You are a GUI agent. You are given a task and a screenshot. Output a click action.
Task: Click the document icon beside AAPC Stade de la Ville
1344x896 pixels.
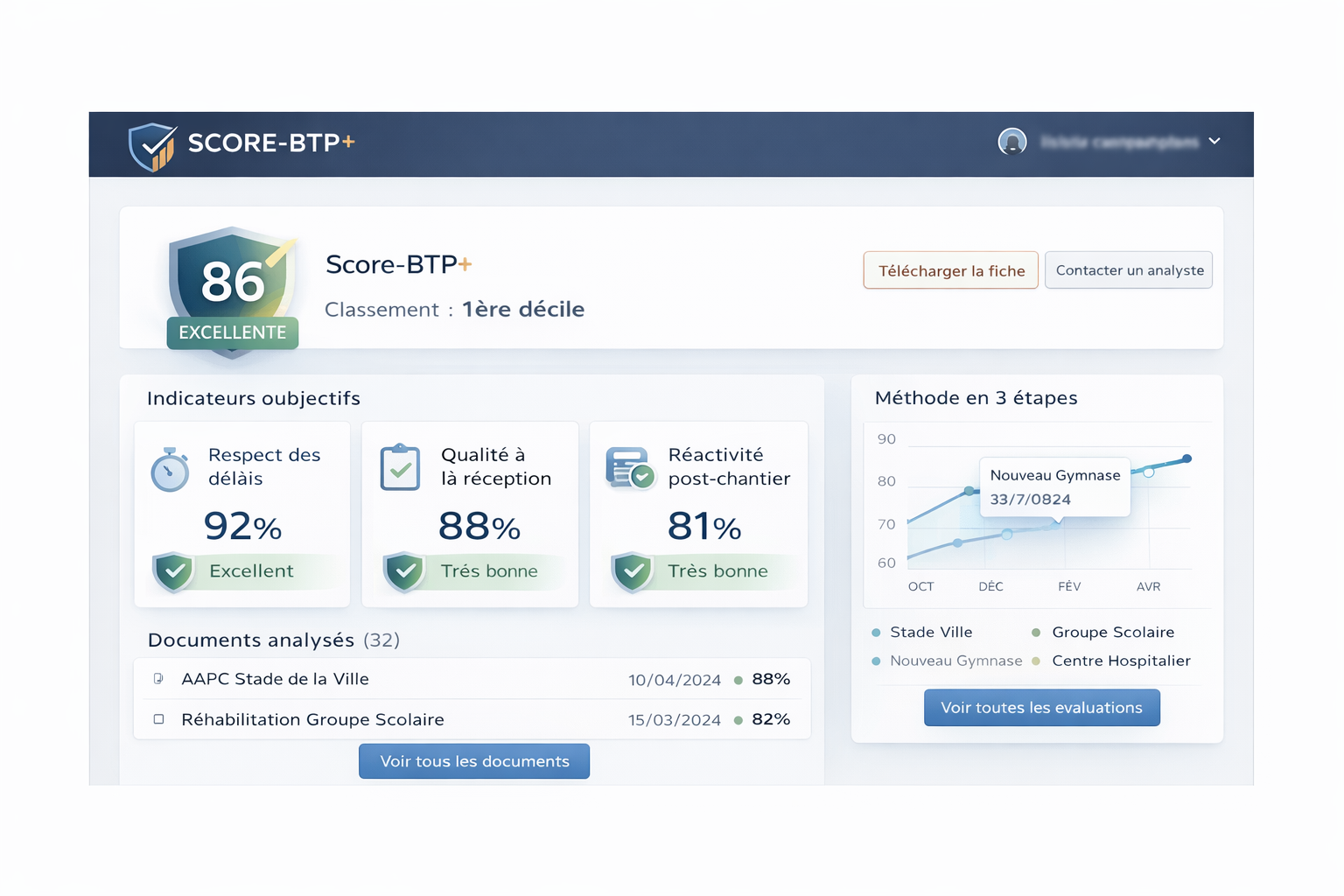pos(159,678)
